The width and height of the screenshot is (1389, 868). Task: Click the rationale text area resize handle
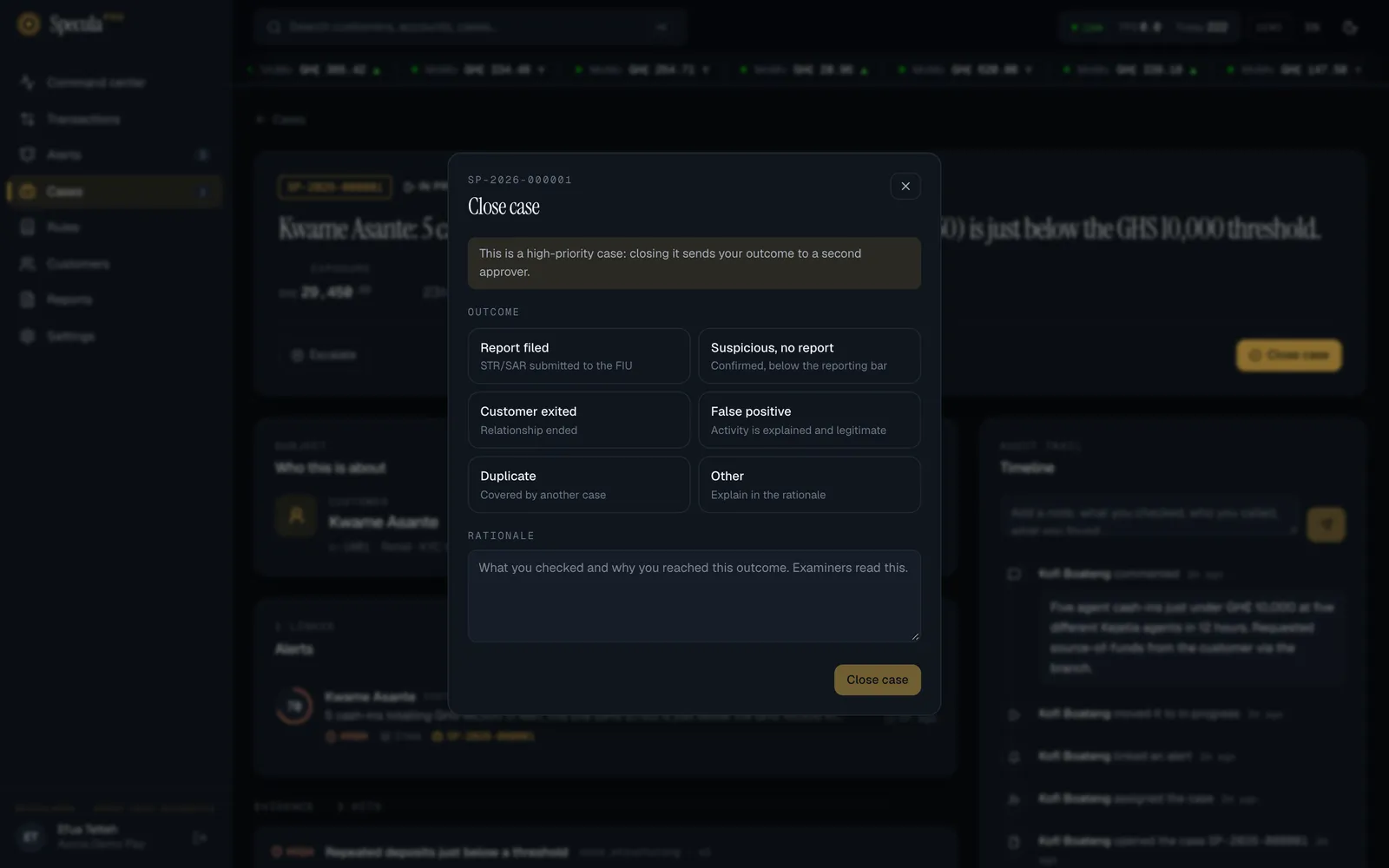coord(915,636)
